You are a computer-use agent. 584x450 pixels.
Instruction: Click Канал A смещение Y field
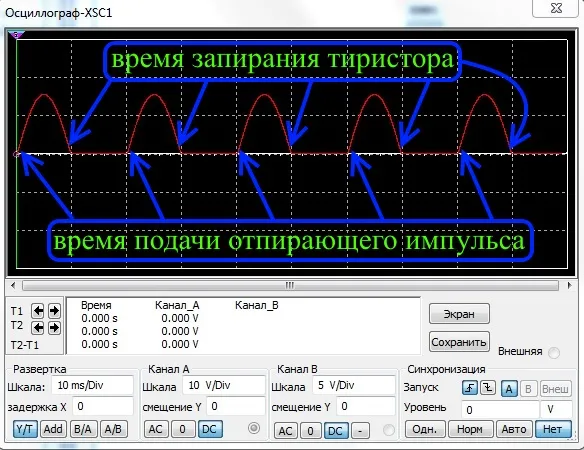235,406
